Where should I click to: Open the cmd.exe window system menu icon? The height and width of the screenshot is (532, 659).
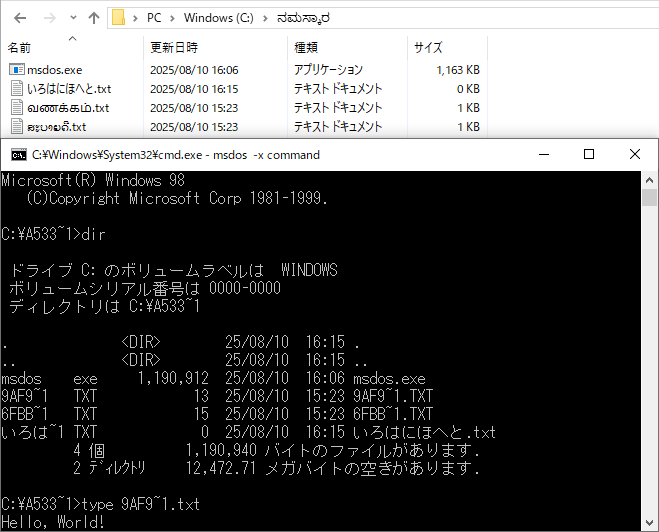tap(19, 155)
